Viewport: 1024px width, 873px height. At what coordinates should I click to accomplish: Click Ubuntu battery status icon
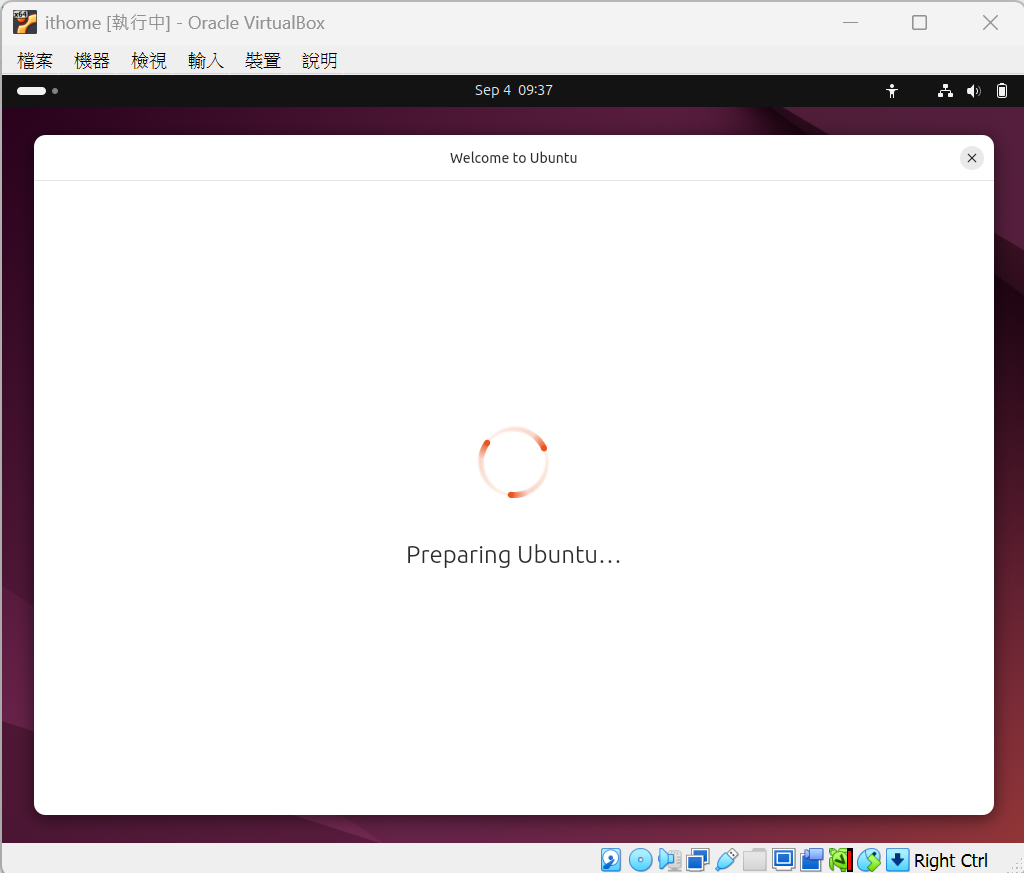pos(1002,91)
